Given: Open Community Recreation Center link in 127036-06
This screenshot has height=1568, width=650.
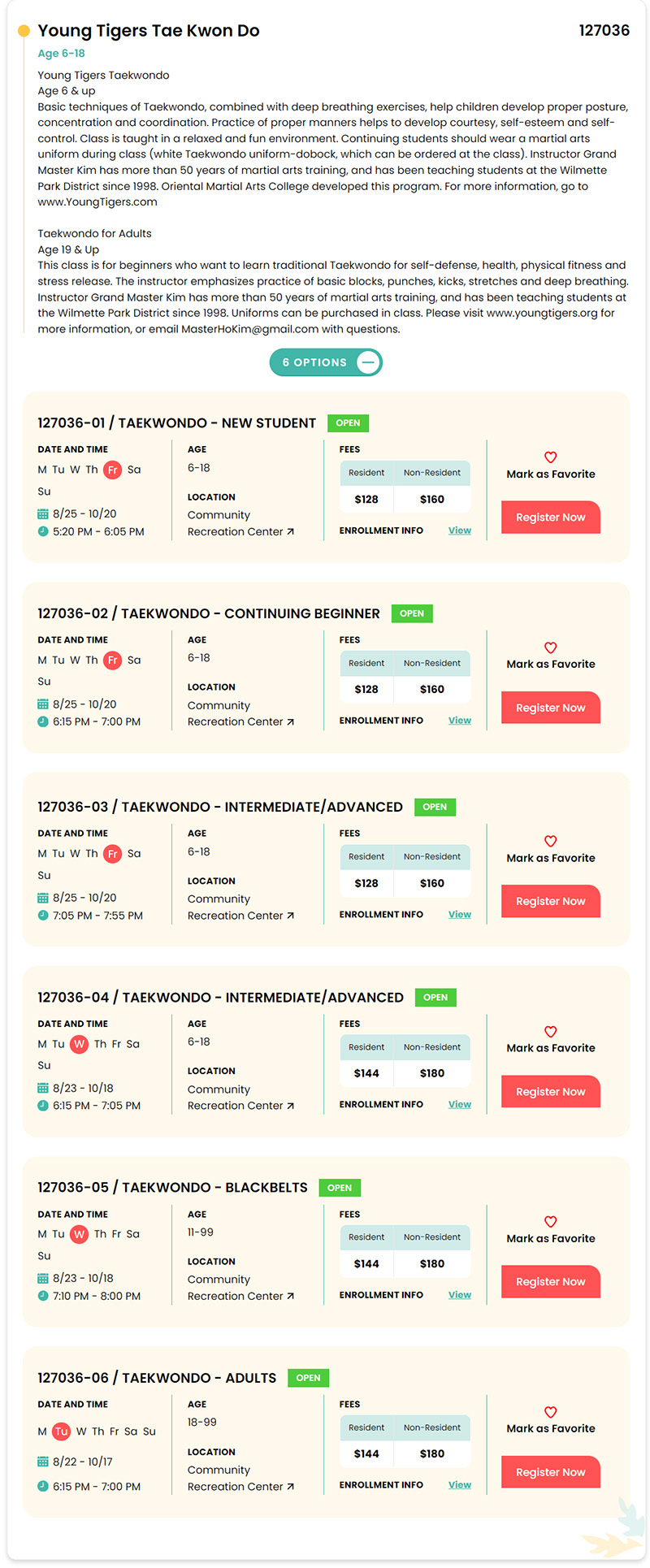Looking at the screenshot, I should click(240, 1478).
